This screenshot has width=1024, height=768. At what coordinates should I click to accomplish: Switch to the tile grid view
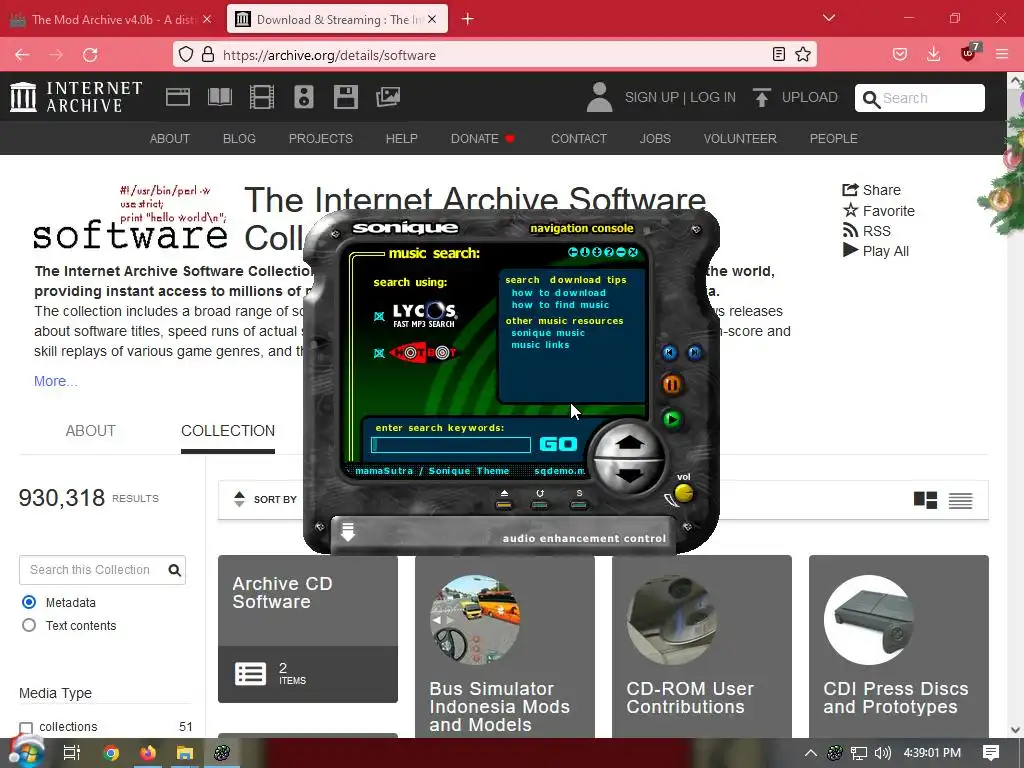point(925,500)
